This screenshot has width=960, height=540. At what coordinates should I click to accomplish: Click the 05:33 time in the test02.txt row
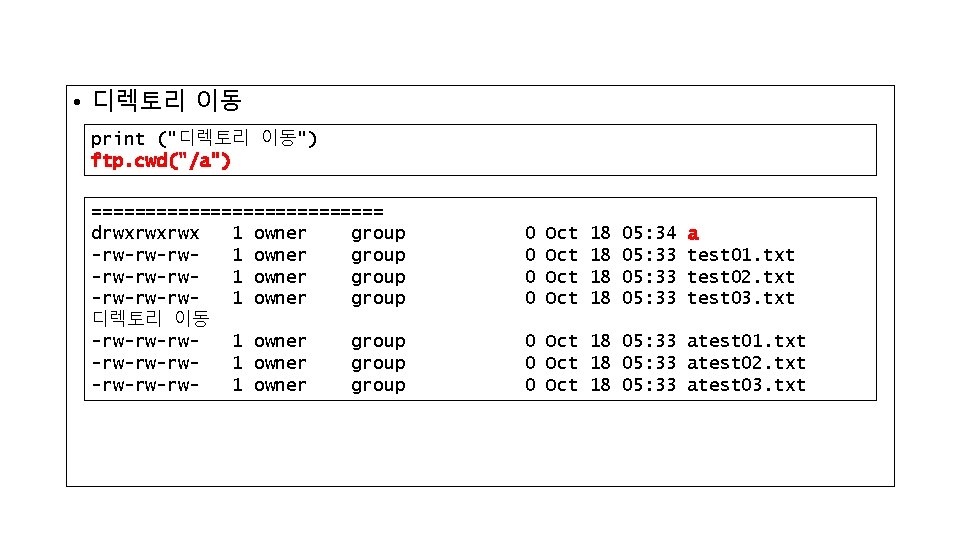649,277
